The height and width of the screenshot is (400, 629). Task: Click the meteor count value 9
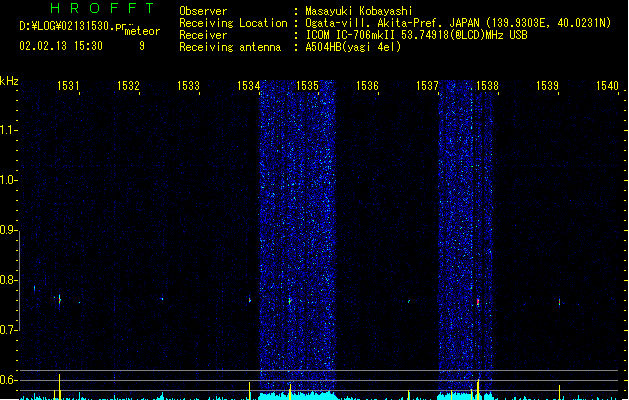(x=142, y=46)
